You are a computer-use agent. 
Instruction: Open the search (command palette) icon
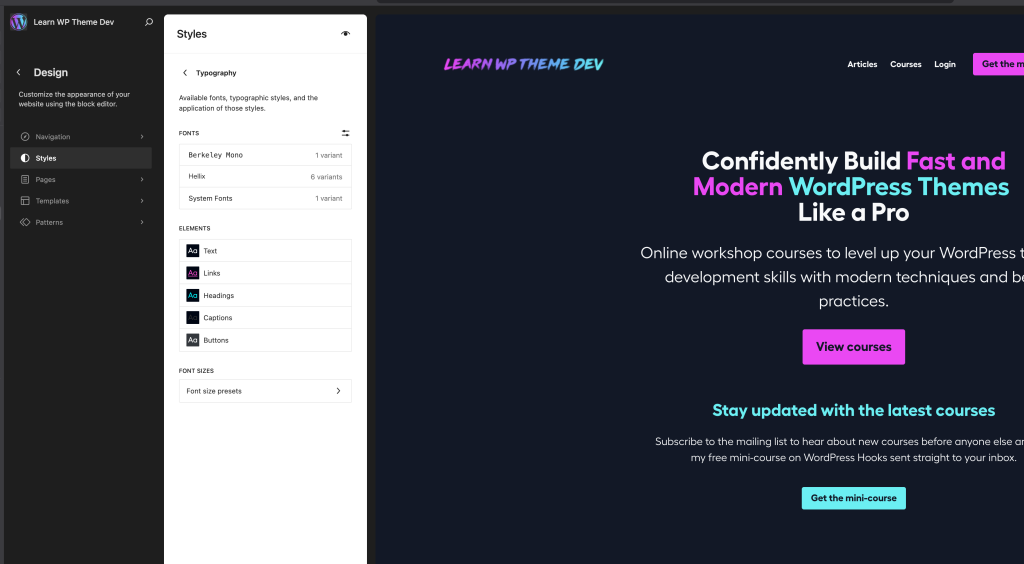(x=149, y=22)
